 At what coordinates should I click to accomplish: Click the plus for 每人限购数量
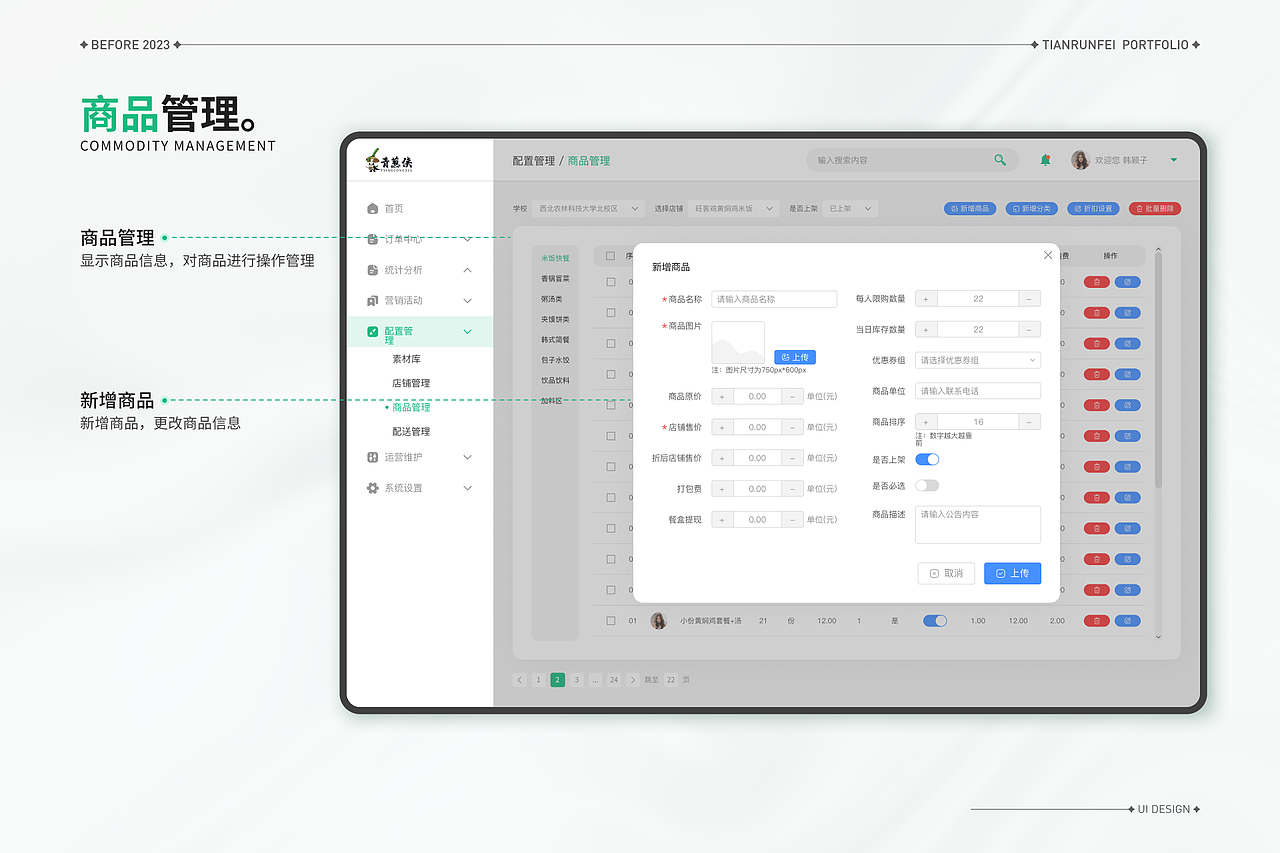click(x=926, y=299)
